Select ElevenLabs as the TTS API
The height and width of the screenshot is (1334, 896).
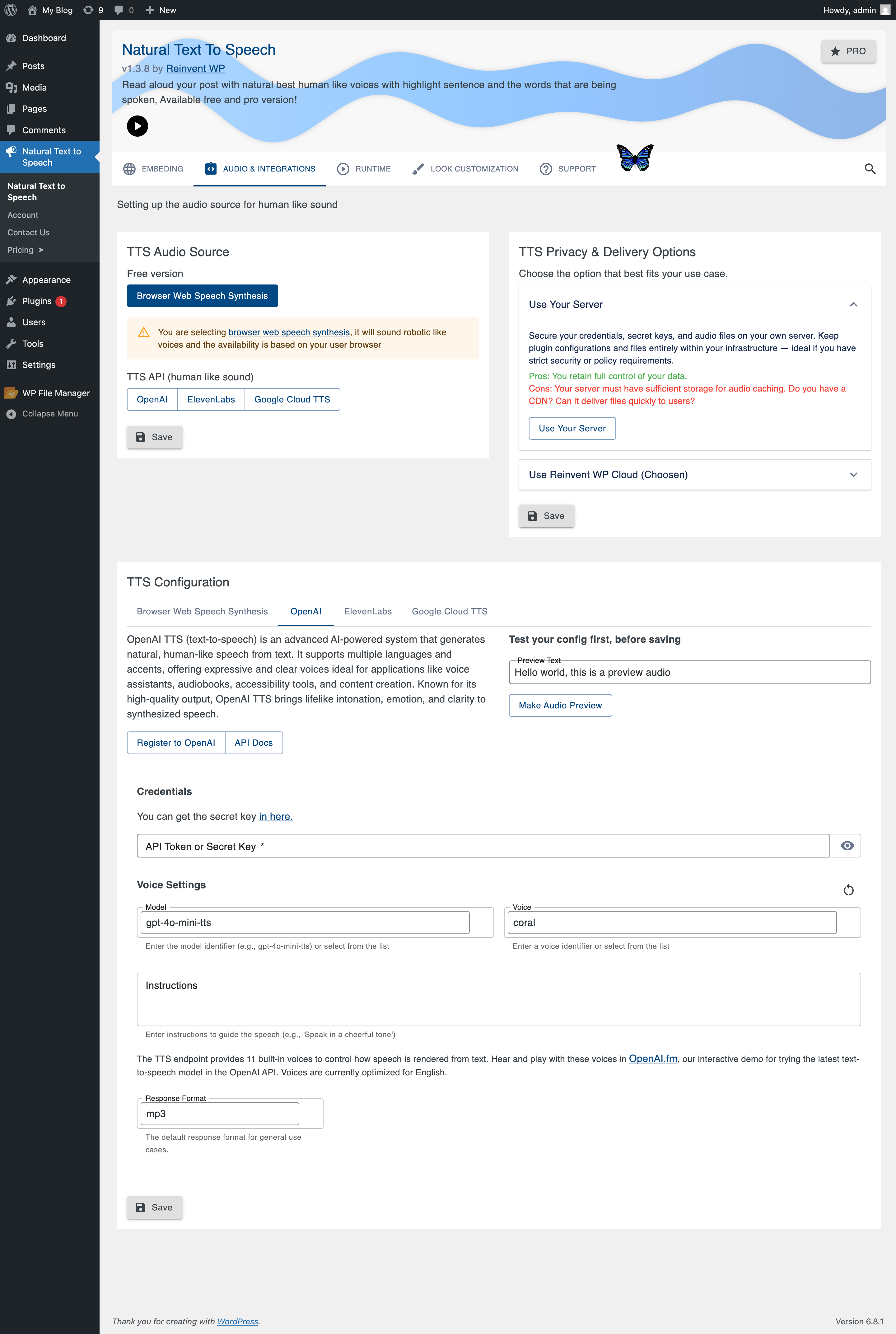[x=211, y=400]
